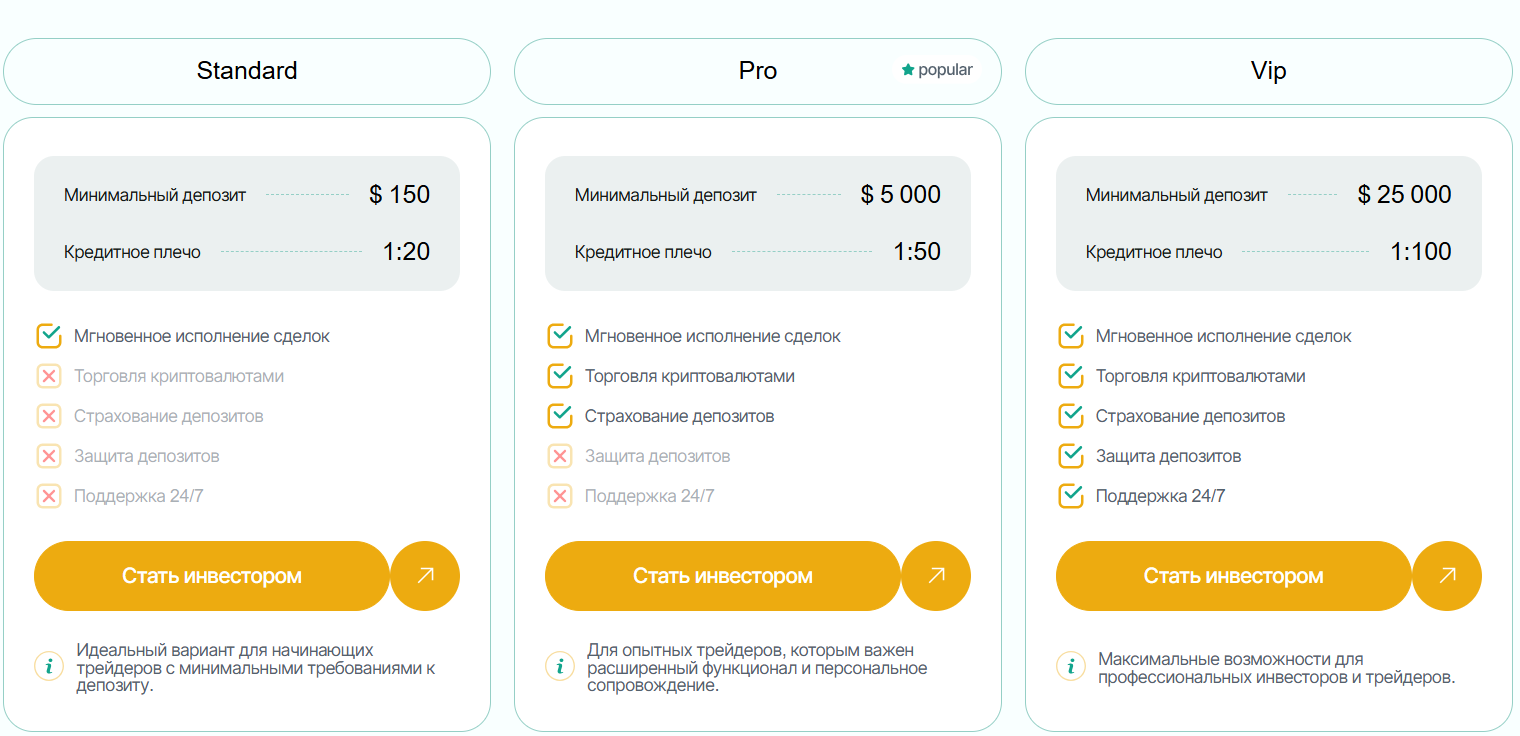Image resolution: width=1520 pixels, height=736 pixels.
Task: Click the $ 25 000 minimum deposit value
Action: [1404, 195]
